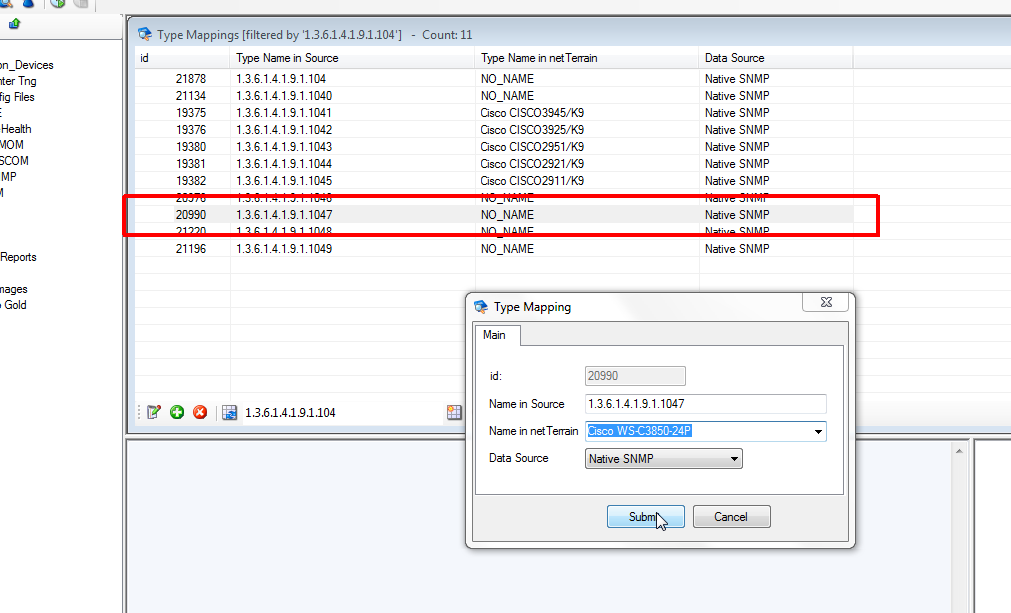Sort by Type Name in netTerrain column
This screenshot has width=1011, height=613.
coord(538,58)
